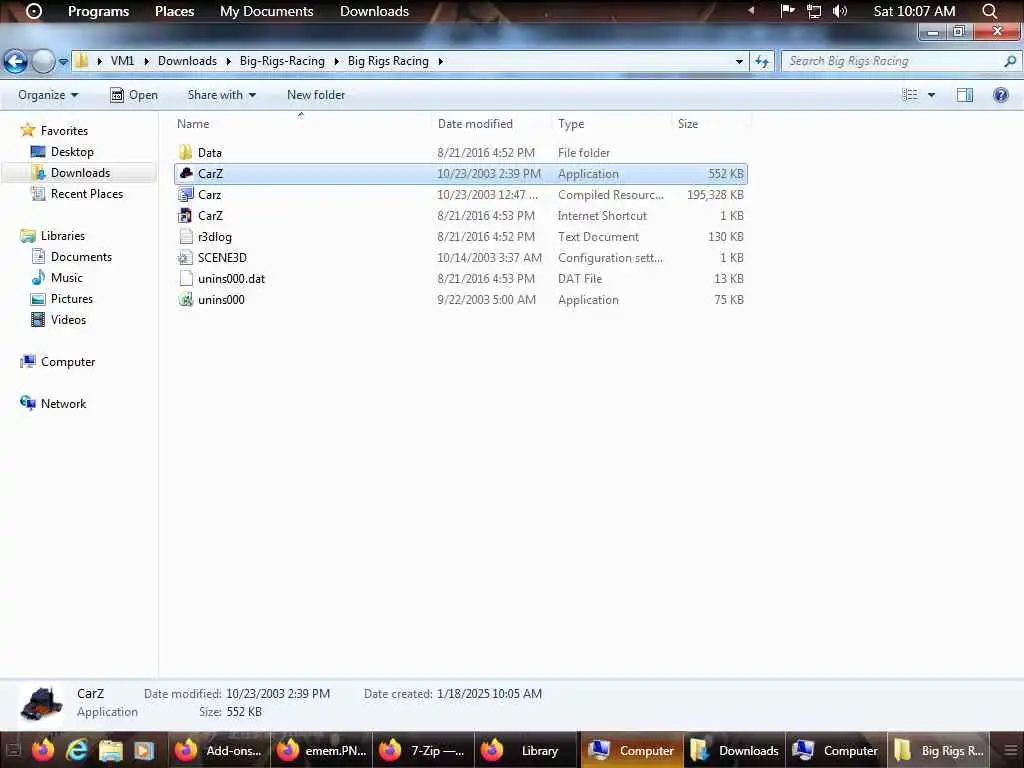Select the r3dlog text document icon
The height and width of the screenshot is (768, 1024).
(185, 236)
